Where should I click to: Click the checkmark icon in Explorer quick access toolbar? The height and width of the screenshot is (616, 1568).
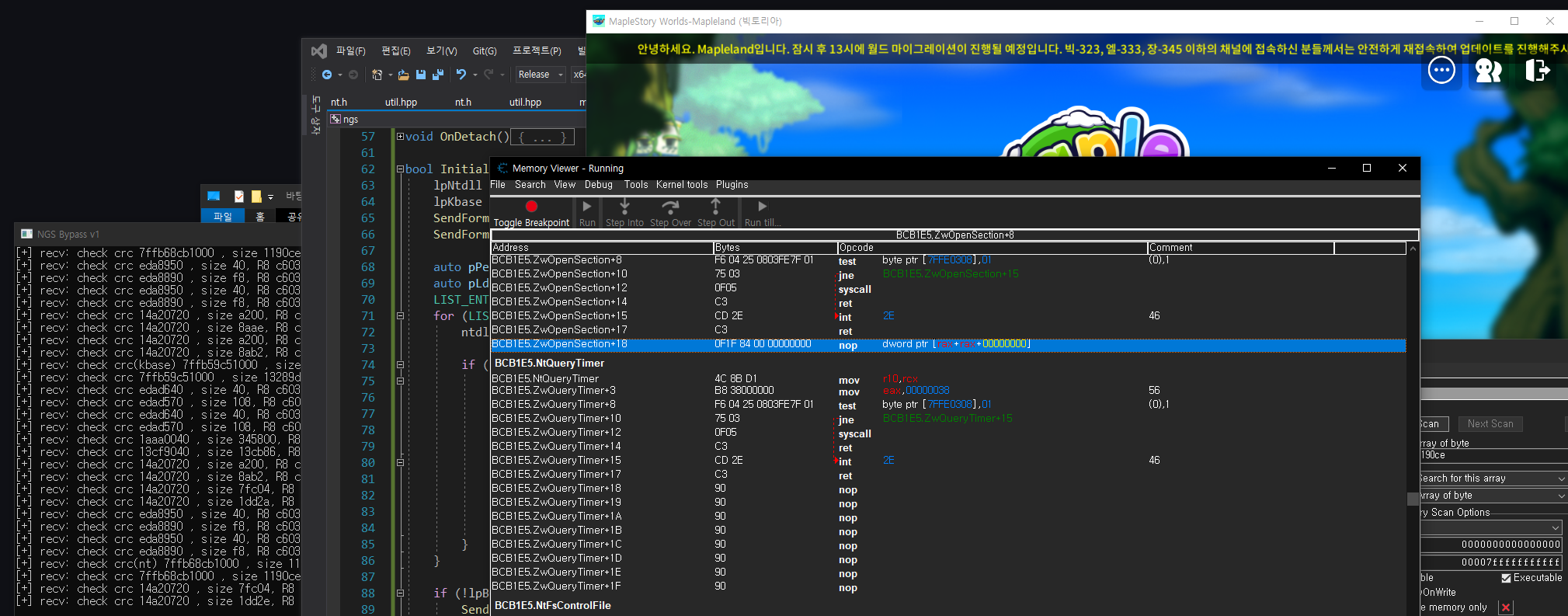click(x=239, y=197)
